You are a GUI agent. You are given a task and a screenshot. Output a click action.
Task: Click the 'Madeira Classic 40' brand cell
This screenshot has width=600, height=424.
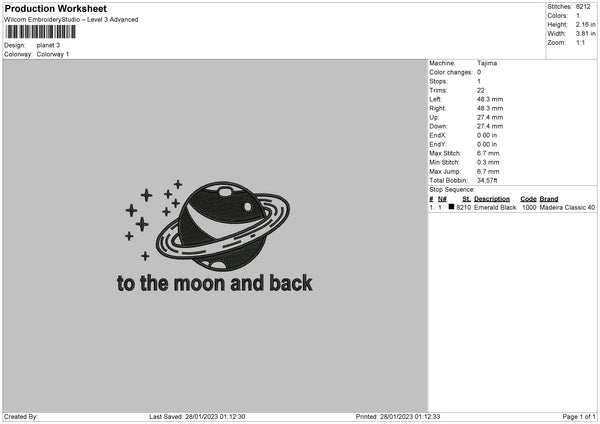(x=567, y=207)
